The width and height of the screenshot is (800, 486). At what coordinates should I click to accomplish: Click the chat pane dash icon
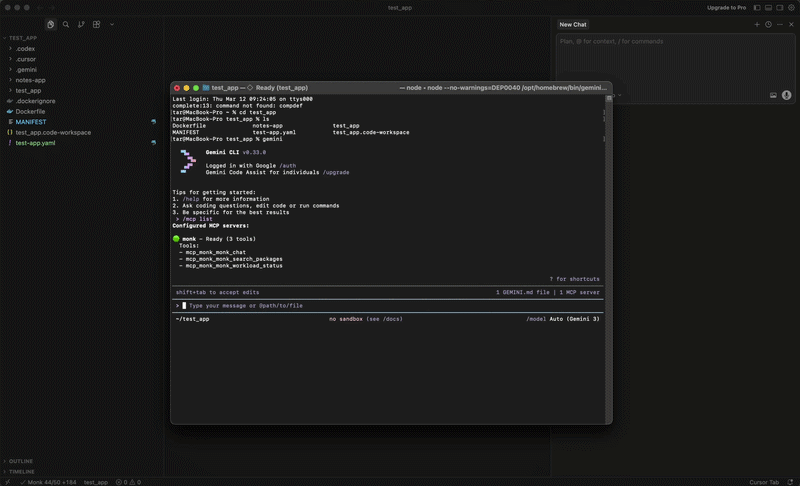click(x=780, y=24)
